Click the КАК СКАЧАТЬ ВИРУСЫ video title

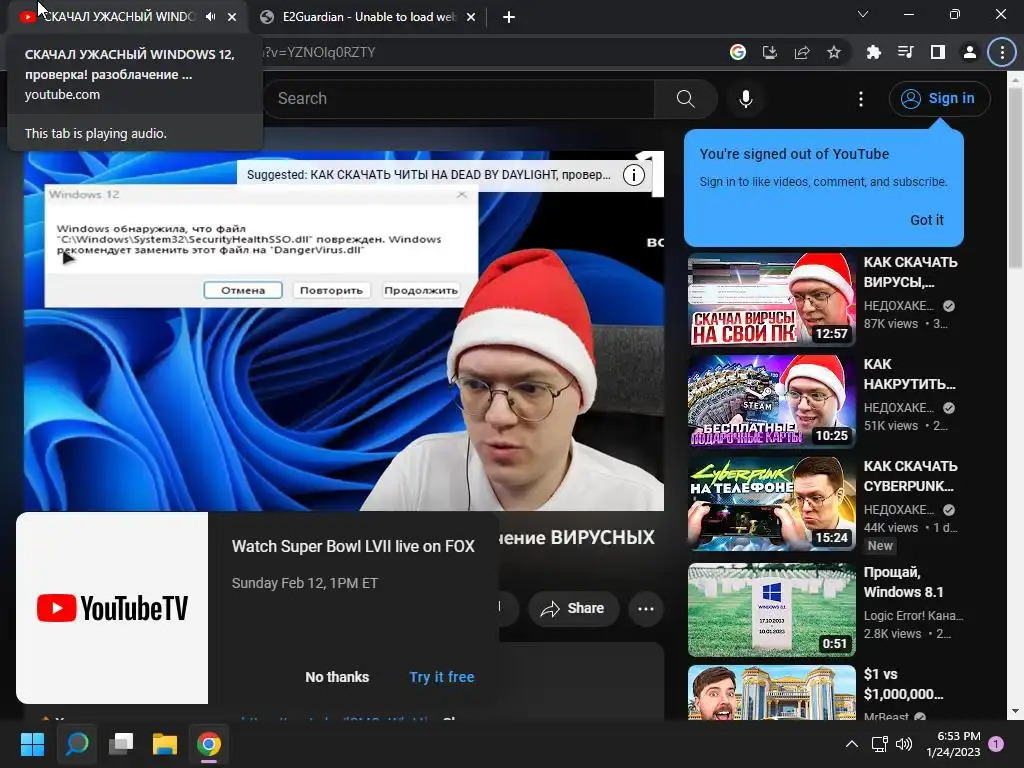tap(910, 272)
